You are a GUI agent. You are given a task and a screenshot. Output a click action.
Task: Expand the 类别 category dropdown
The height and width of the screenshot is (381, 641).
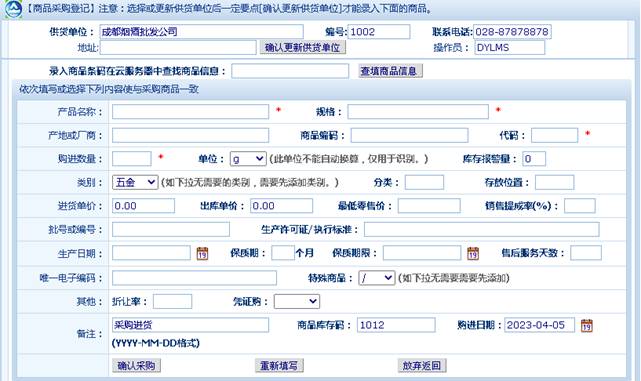click(135, 182)
